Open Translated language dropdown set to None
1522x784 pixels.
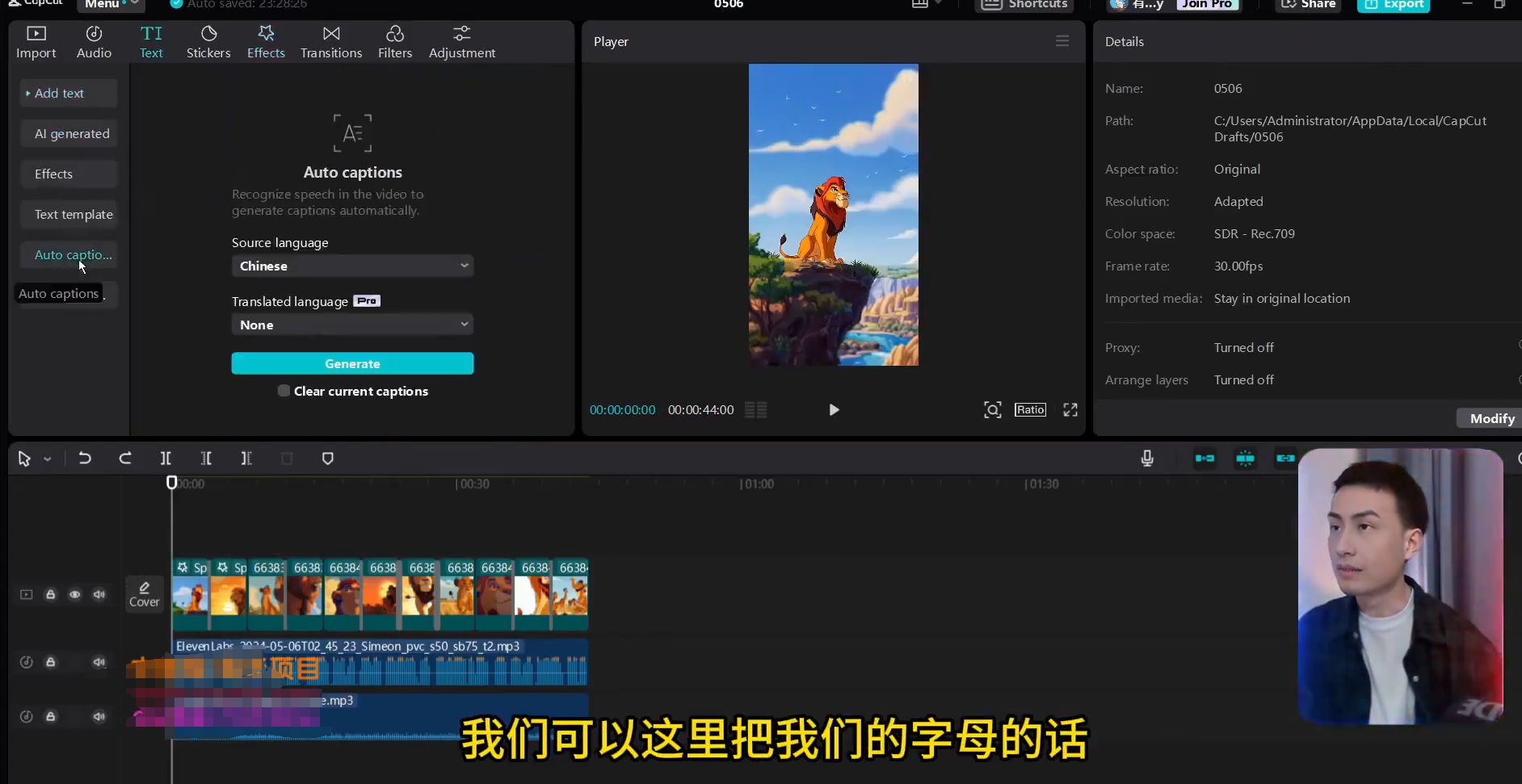(352, 325)
